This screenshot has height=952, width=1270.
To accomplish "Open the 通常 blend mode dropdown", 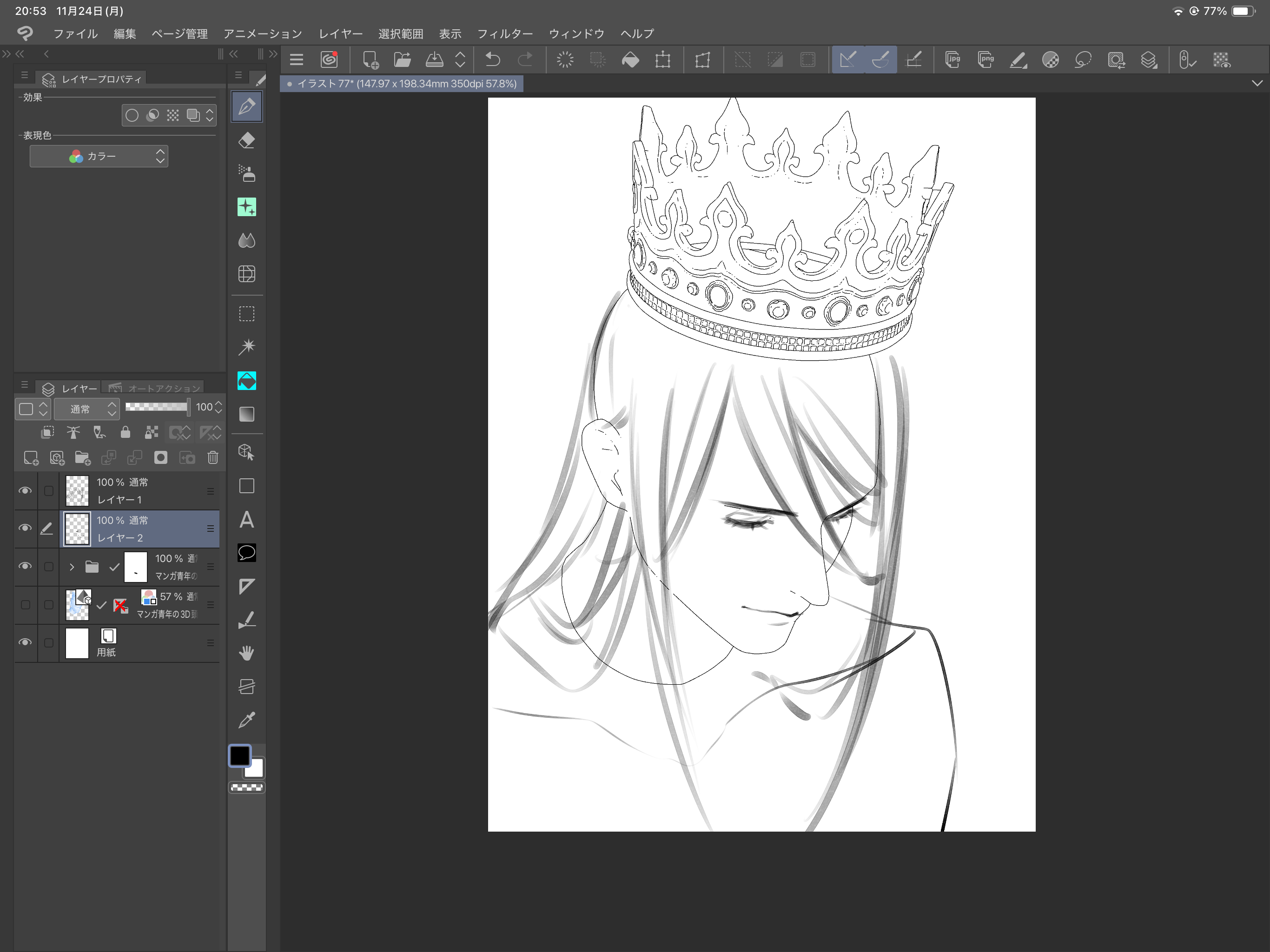I will tap(86, 409).
